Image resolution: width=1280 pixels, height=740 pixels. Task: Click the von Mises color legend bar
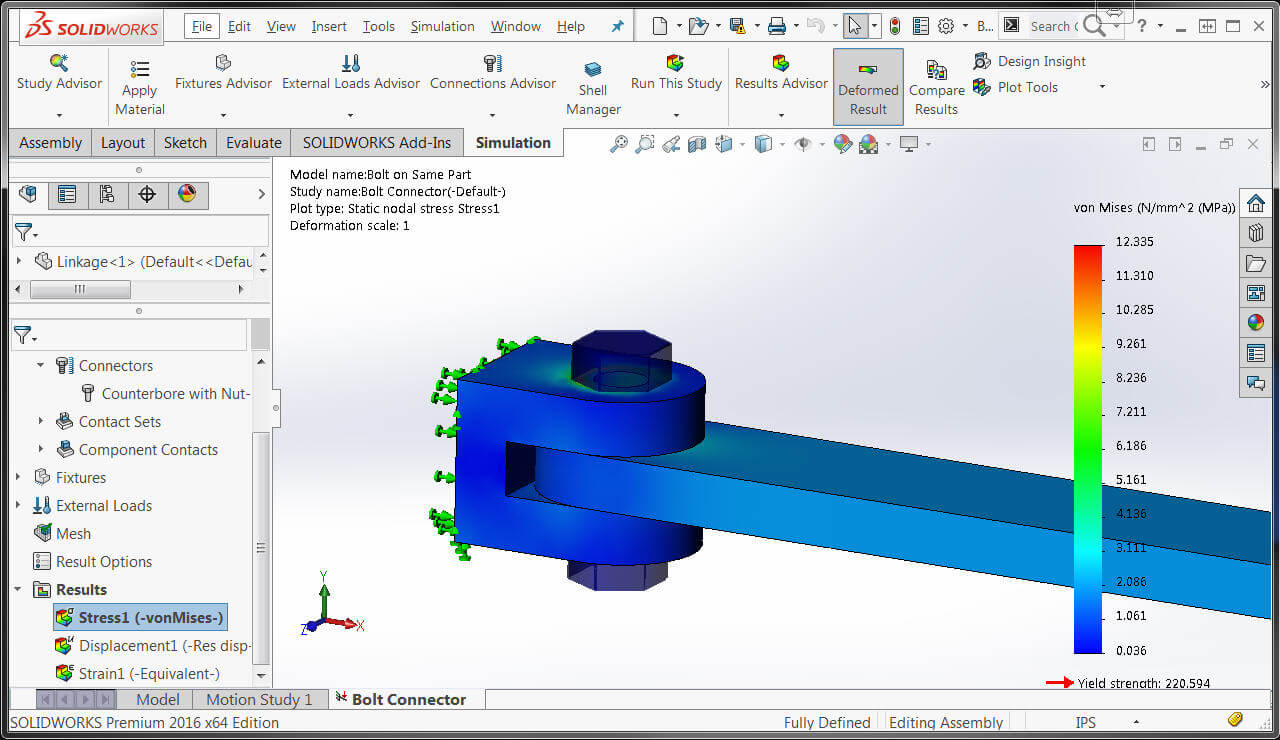1087,449
